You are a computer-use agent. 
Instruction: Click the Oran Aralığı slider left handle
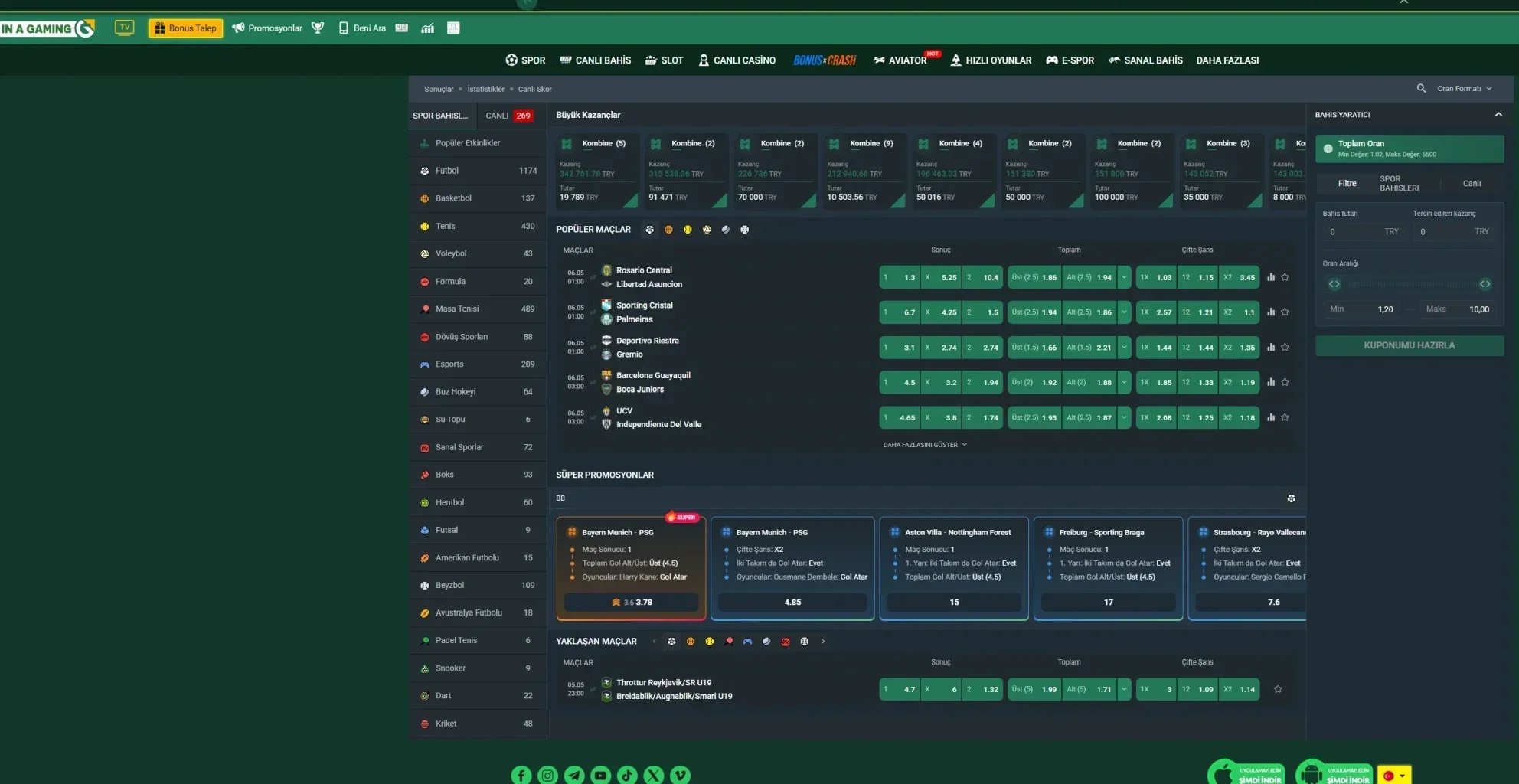(1334, 284)
